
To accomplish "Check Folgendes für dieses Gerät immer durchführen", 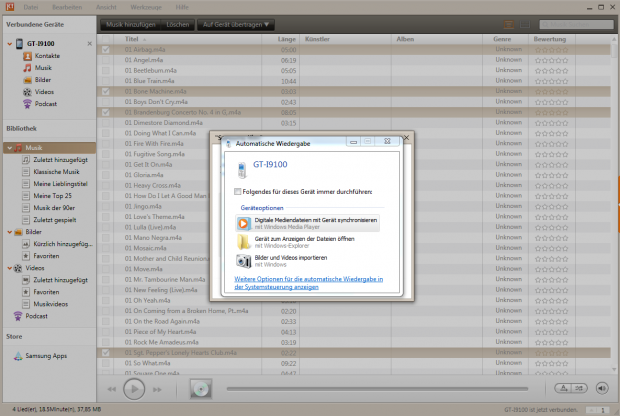I will tap(237, 192).
